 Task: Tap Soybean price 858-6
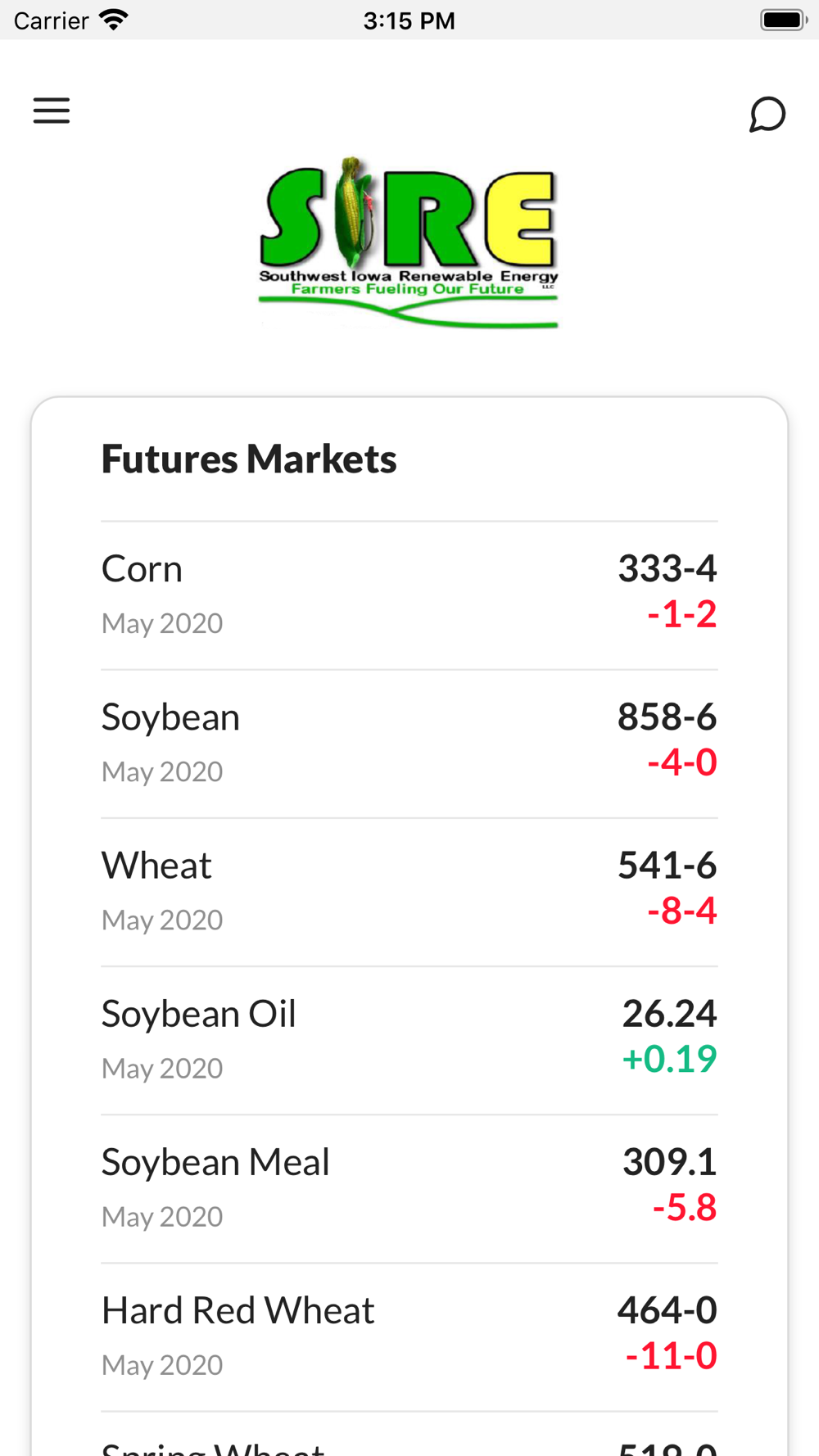point(667,717)
